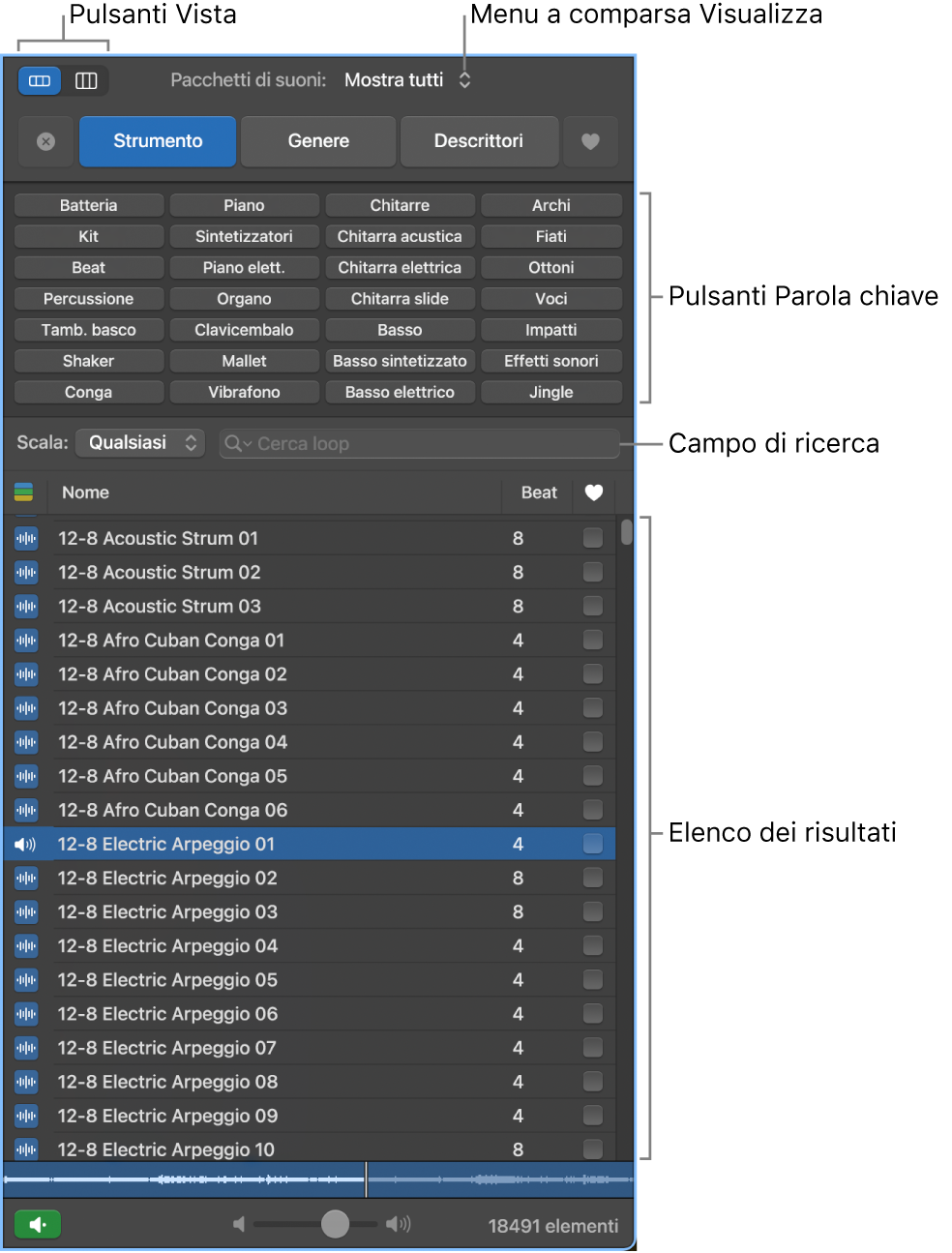Image resolution: width=952 pixels, height=1253 pixels.
Task: Filter by Chitarra acustica keyword
Action: (400, 236)
